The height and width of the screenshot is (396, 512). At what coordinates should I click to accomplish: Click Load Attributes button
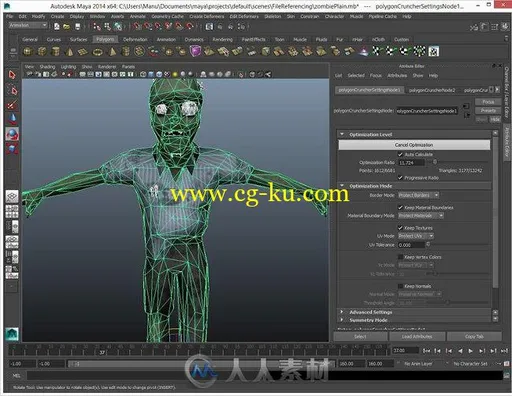pos(417,337)
